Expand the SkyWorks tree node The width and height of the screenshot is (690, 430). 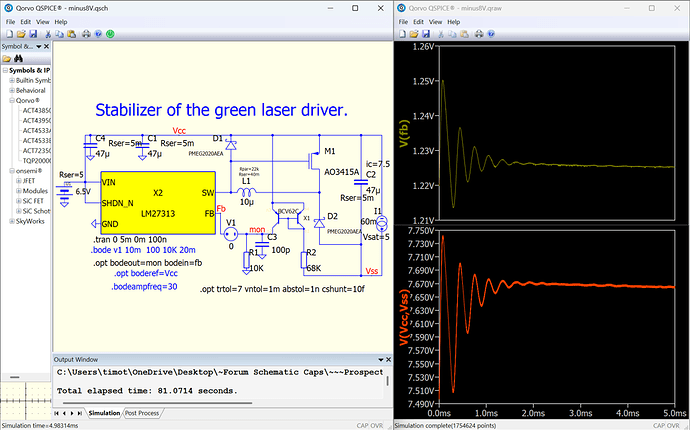pyautogui.click(x=12, y=221)
